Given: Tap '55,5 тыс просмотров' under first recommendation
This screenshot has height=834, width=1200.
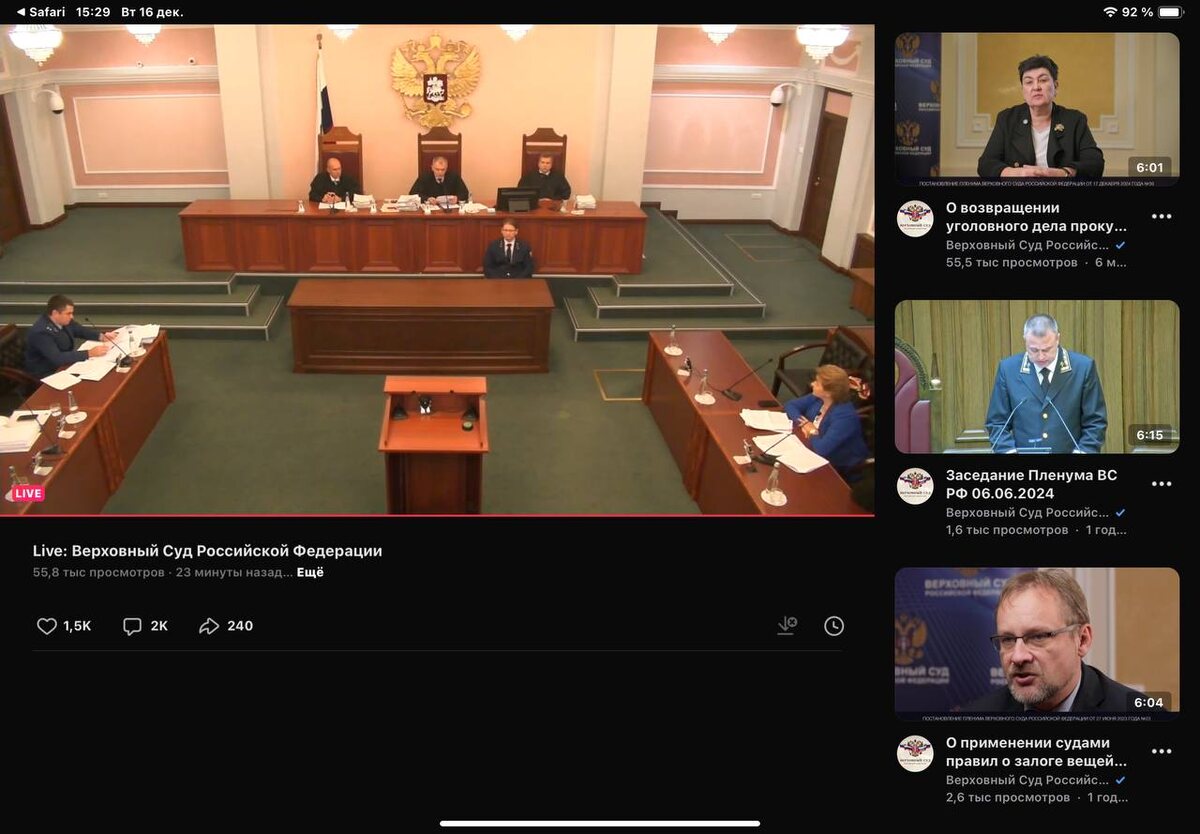Looking at the screenshot, I should [x=1012, y=263].
